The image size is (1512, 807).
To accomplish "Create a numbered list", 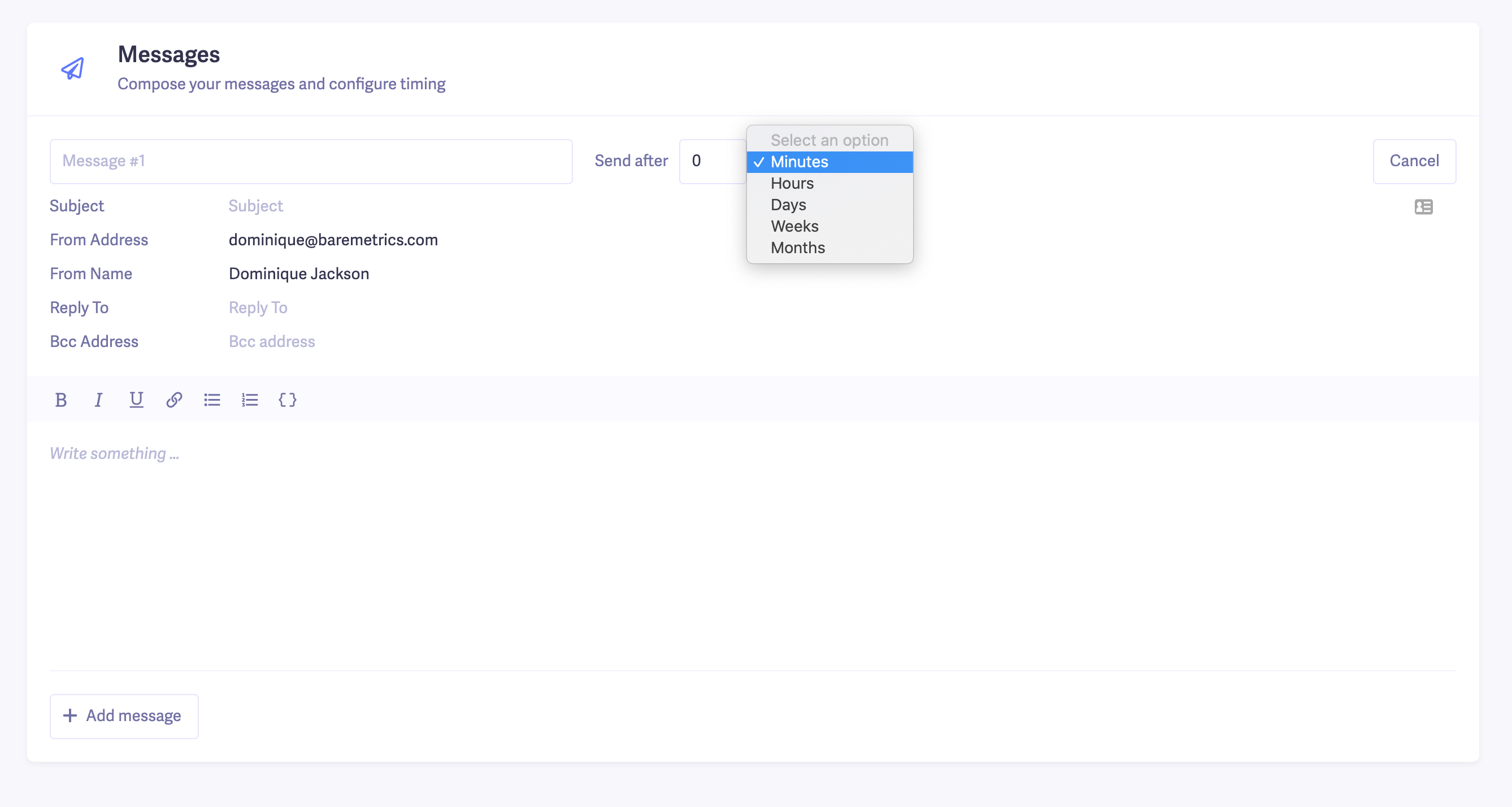I will [249, 400].
